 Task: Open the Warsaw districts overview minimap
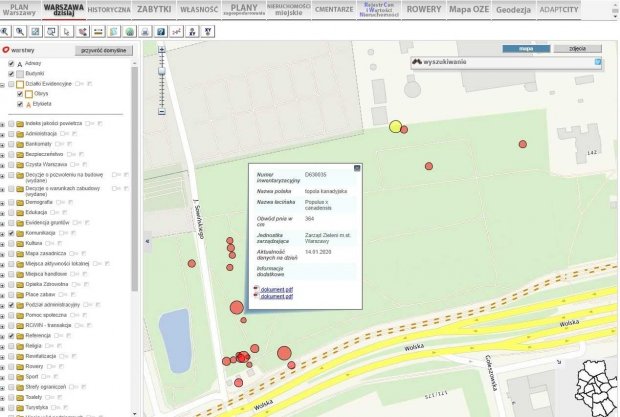[597, 388]
